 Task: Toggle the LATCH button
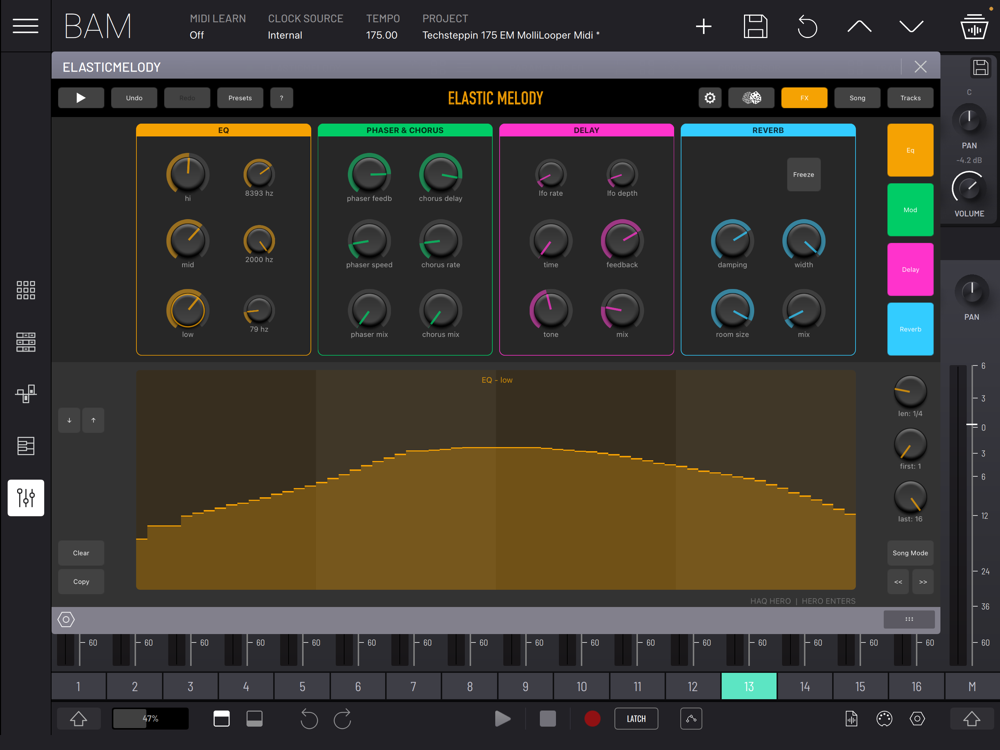click(636, 718)
